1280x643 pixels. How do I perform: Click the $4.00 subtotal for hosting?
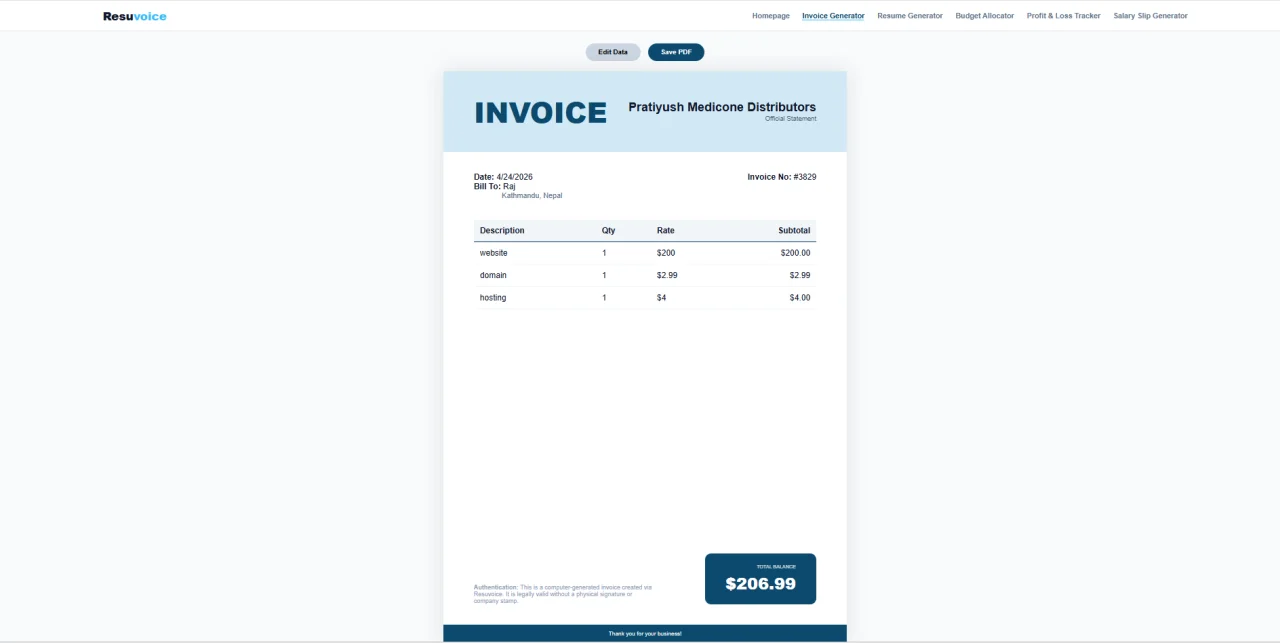pos(800,298)
